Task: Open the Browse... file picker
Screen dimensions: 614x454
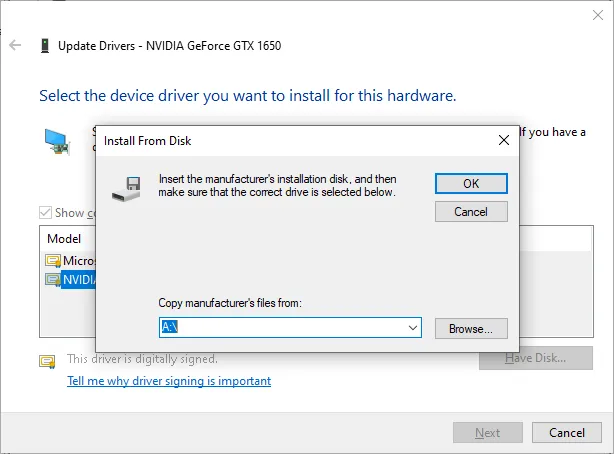Action: (x=471, y=328)
